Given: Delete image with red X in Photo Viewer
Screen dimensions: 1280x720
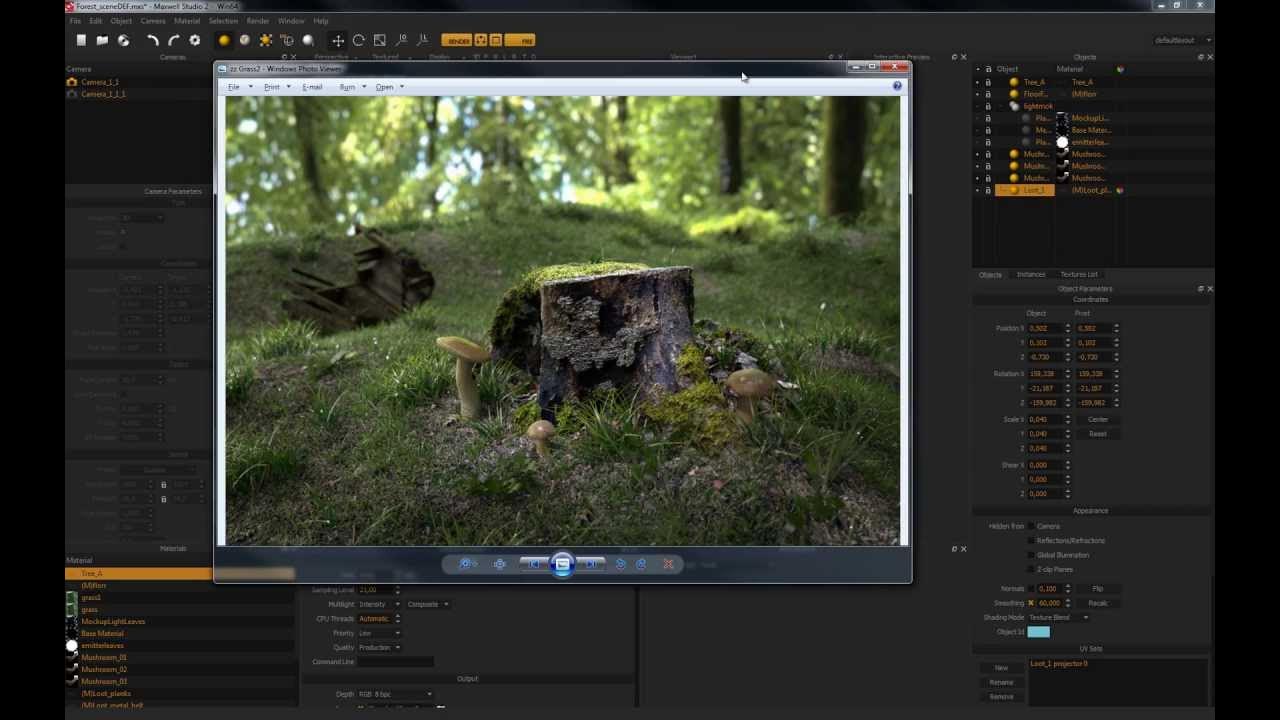Looking at the screenshot, I should [669, 564].
